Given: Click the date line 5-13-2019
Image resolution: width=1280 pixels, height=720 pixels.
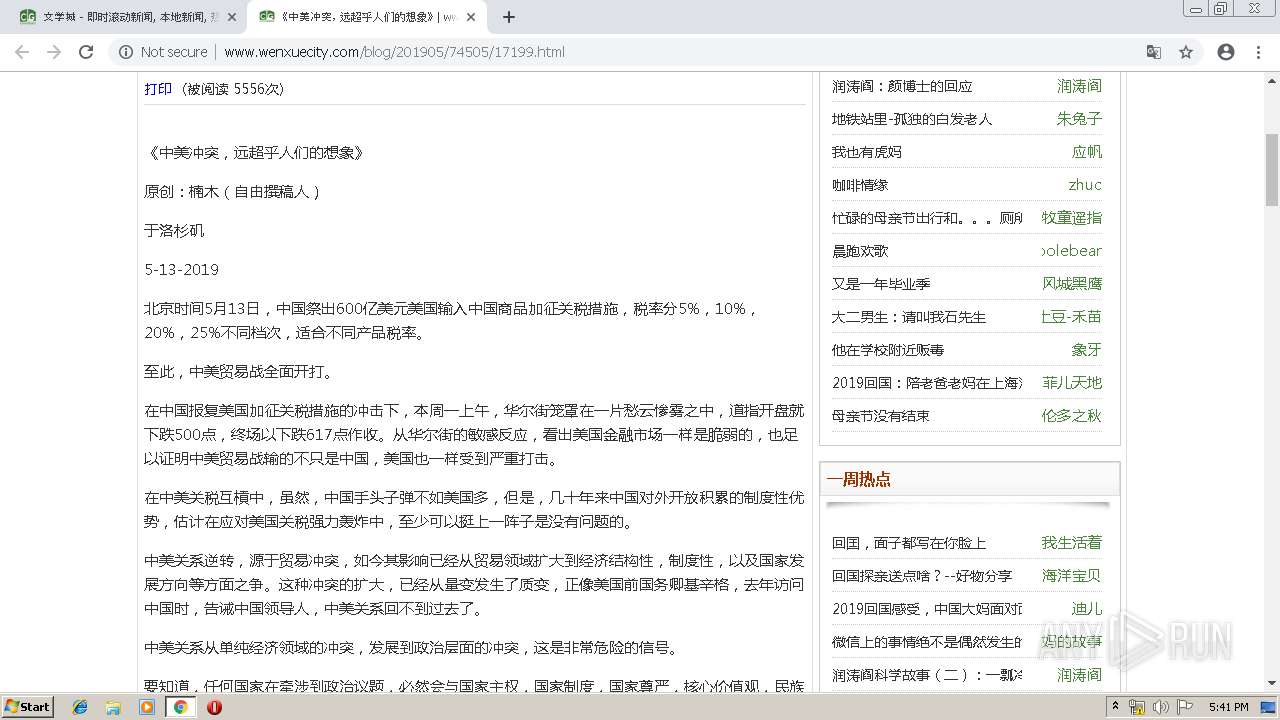Looking at the screenshot, I should pos(181,269).
